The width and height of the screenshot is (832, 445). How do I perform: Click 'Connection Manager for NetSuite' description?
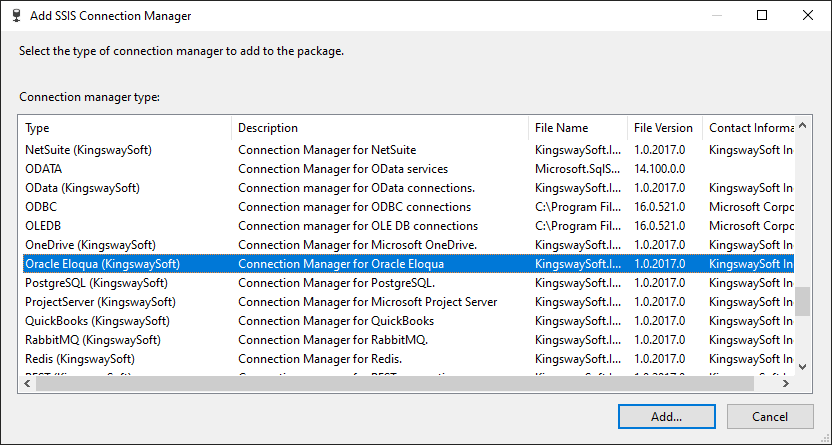point(327,150)
